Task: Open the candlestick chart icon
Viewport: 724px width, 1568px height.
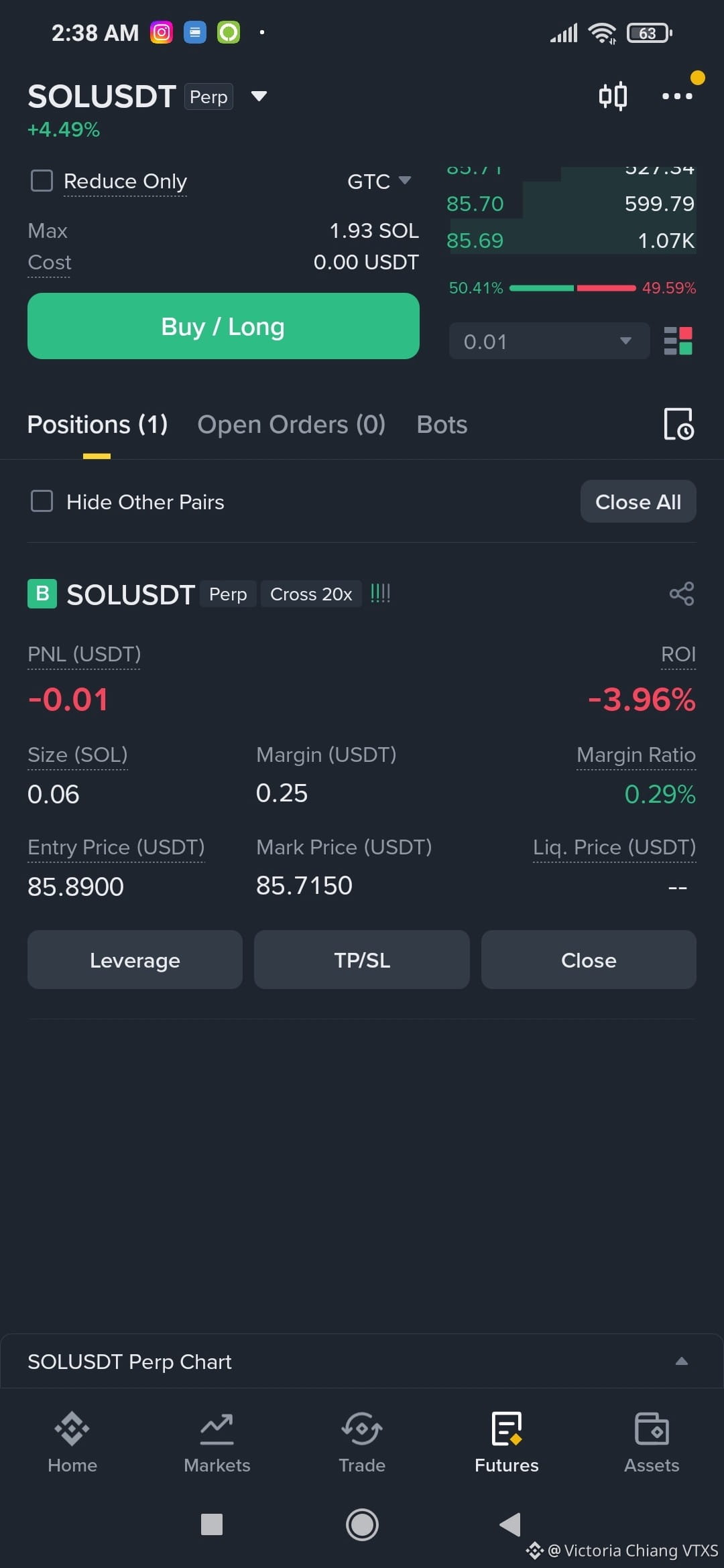Action: point(613,96)
